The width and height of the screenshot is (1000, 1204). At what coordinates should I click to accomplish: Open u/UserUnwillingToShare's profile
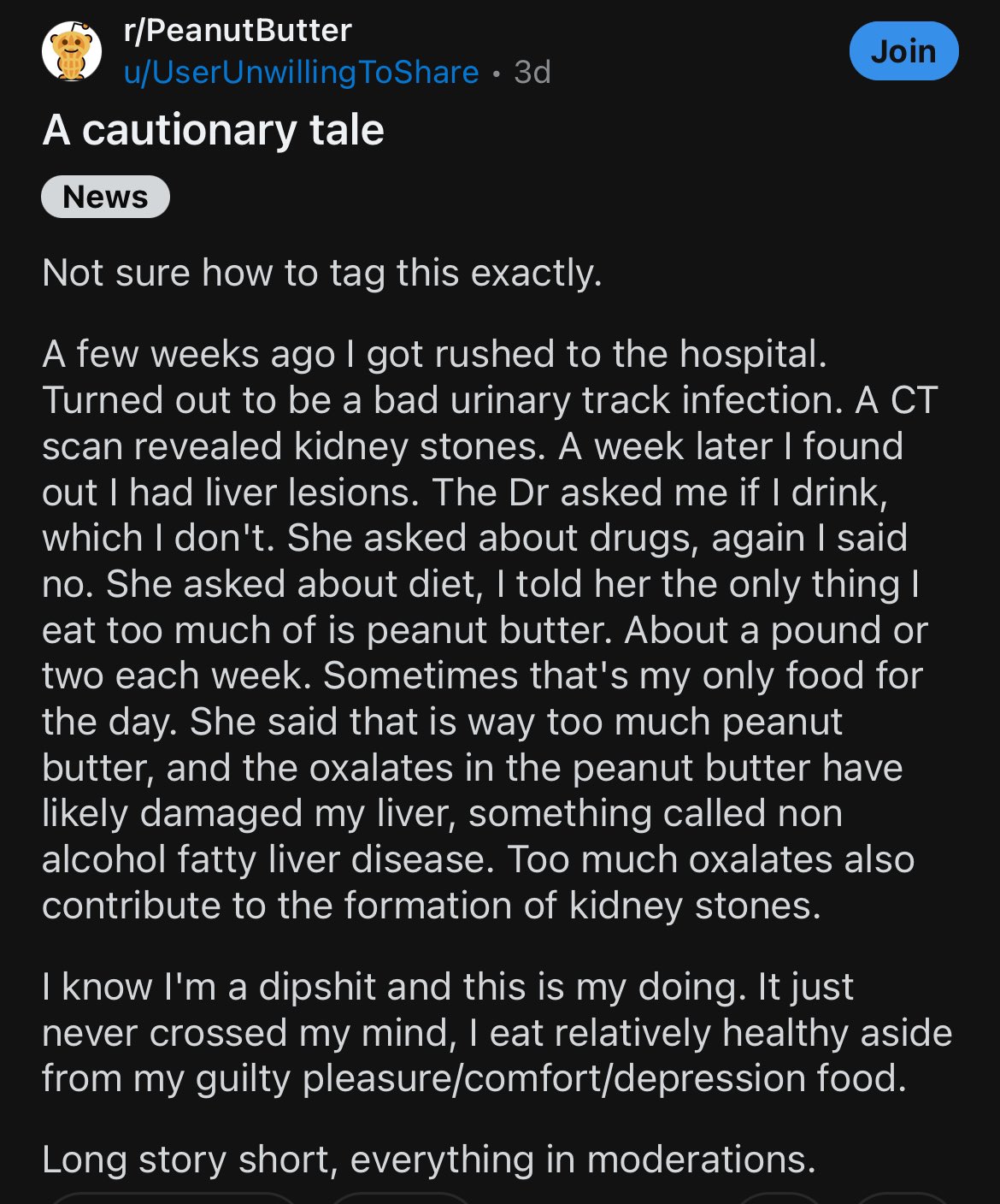pos(301,73)
